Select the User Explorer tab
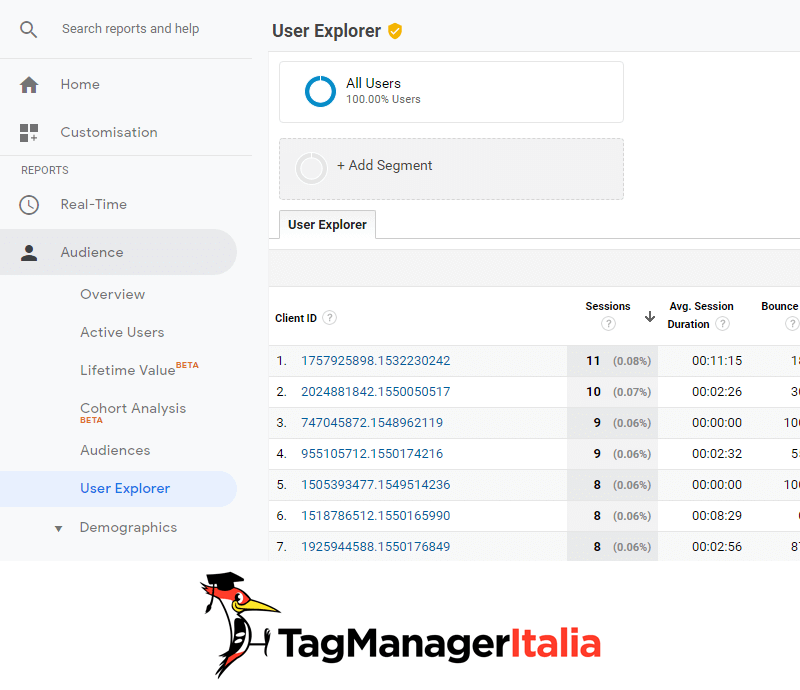Viewport: 800px width, 690px height. point(328,225)
